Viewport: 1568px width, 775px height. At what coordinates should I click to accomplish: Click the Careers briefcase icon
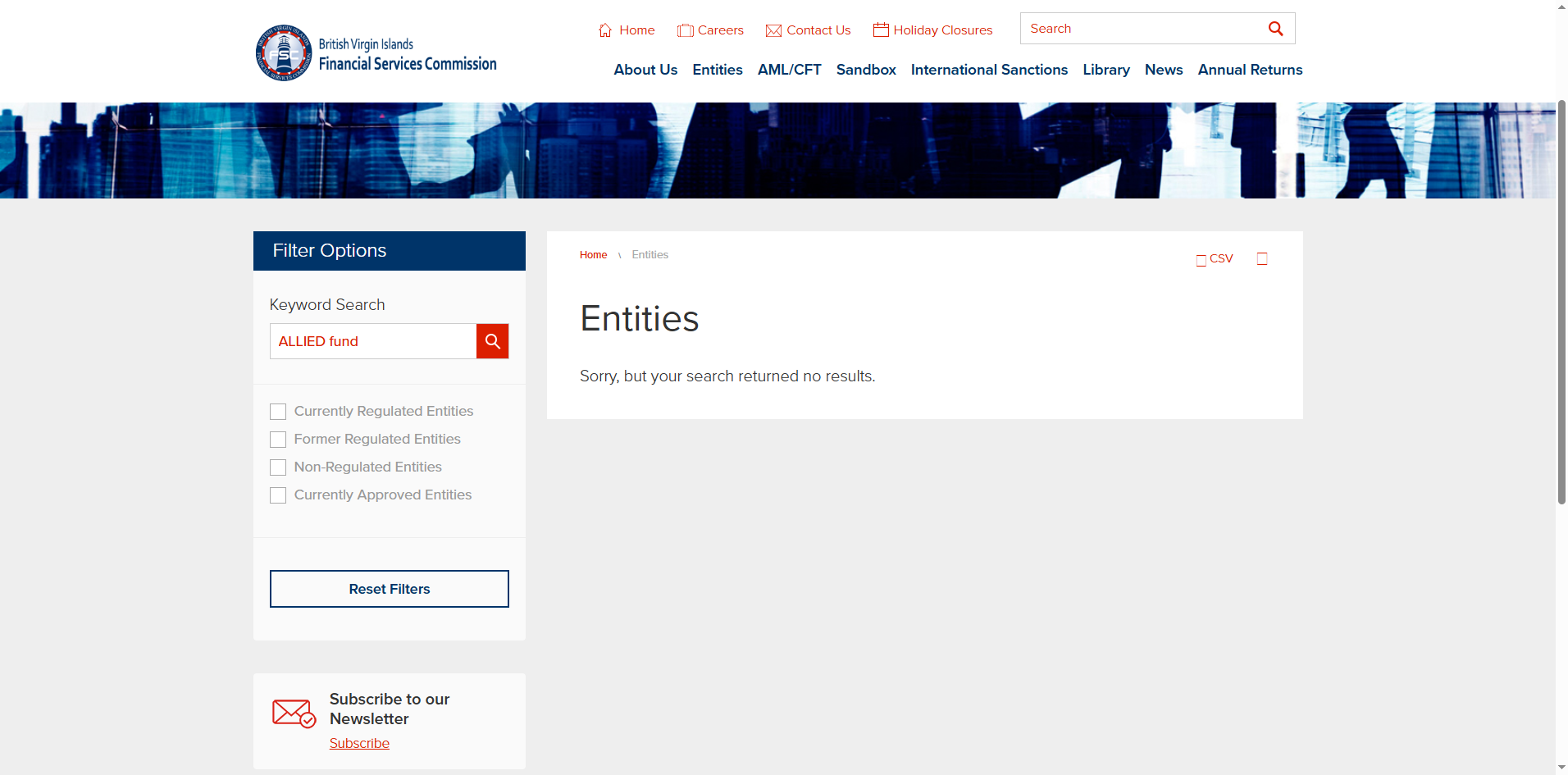[x=685, y=31]
